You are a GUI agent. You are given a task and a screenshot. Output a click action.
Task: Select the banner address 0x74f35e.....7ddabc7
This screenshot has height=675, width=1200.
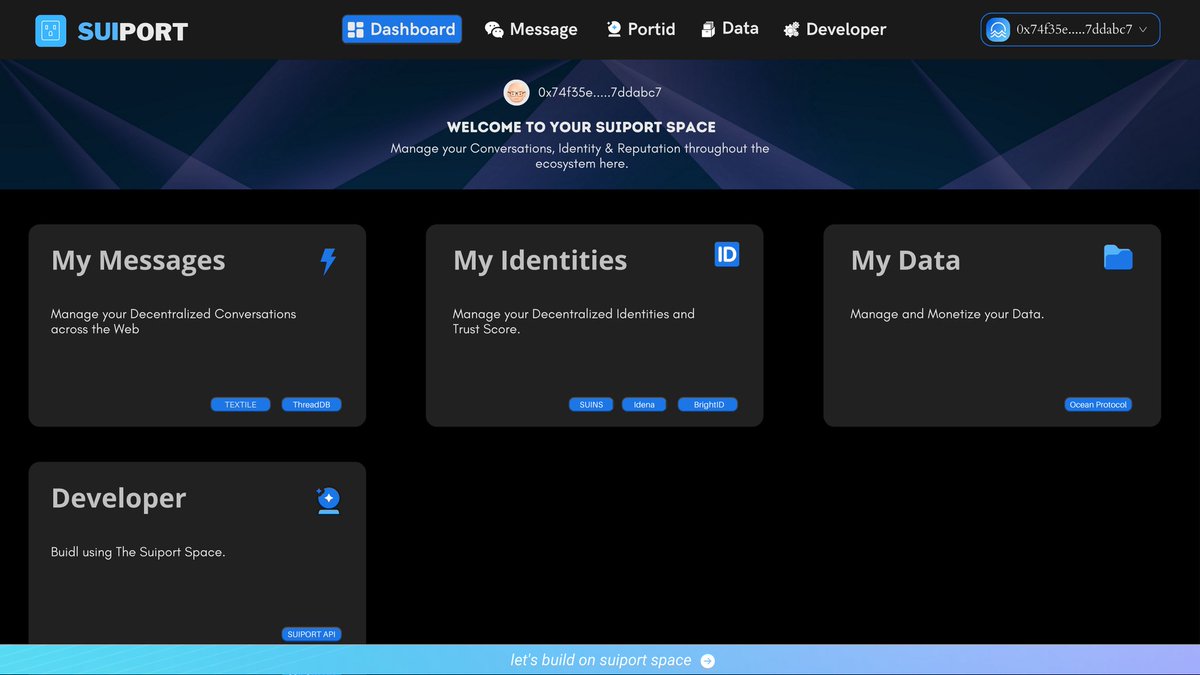[x=600, y=92]
